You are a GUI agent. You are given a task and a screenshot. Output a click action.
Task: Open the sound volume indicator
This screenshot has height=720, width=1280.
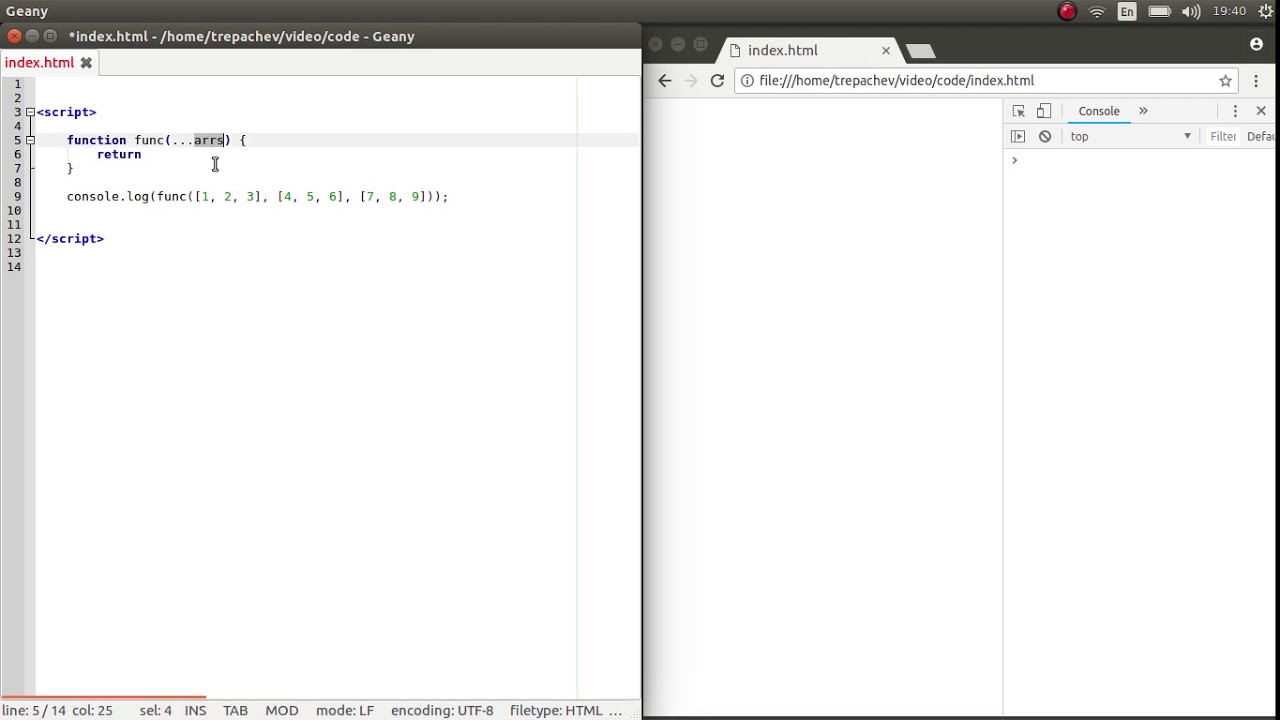pos(1190,12)
